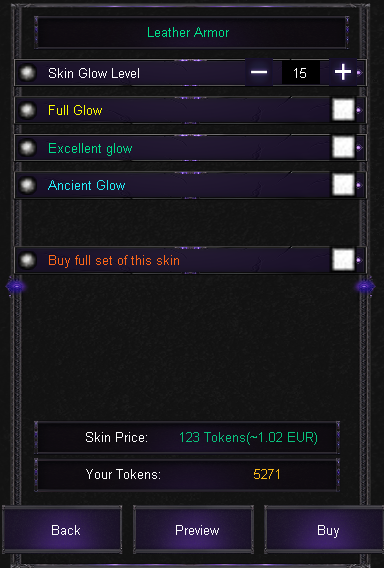Click the purple gem on left frame

16,287
